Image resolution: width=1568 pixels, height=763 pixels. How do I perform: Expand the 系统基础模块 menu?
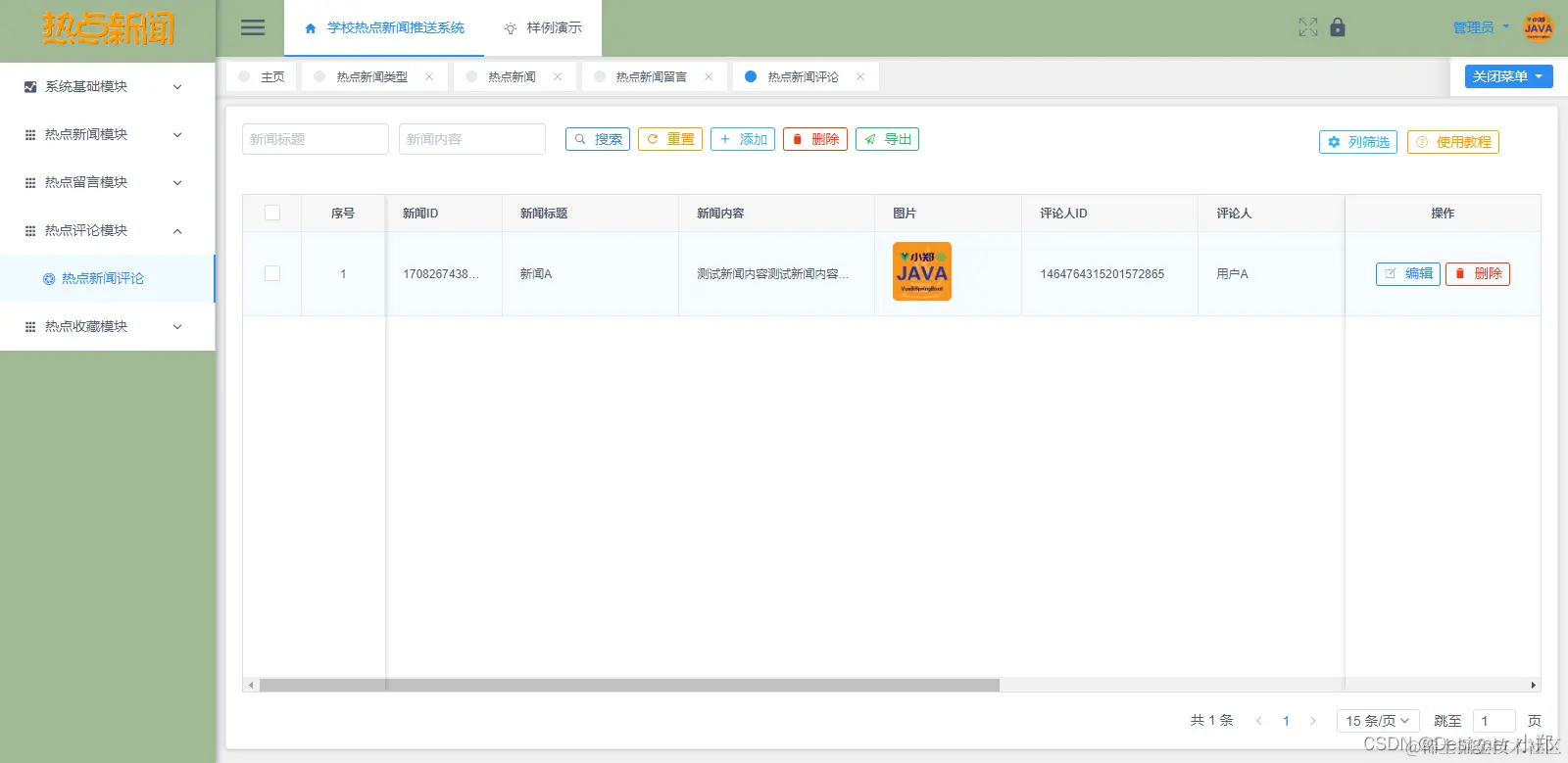pyautogui.click(x=108, y=86)
